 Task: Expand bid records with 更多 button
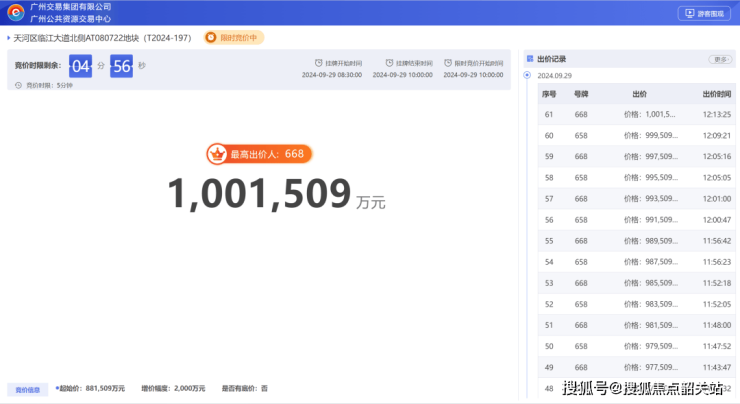(719, 59)
